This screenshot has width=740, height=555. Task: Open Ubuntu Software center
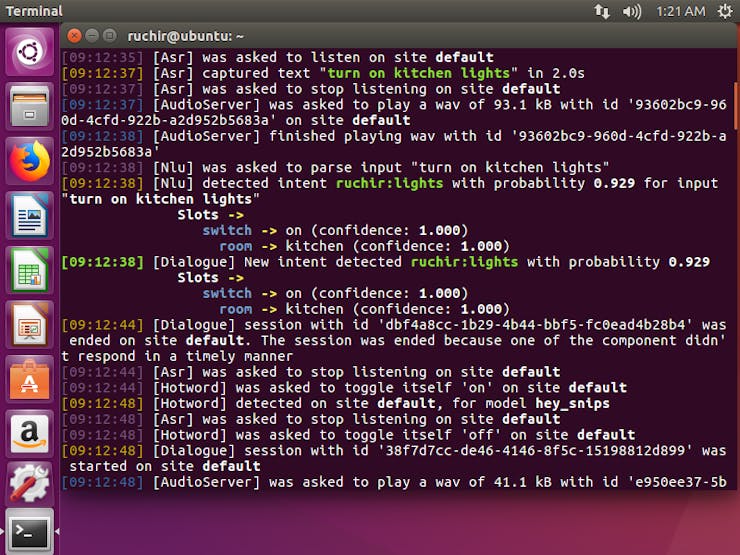(x=29, y=380)
